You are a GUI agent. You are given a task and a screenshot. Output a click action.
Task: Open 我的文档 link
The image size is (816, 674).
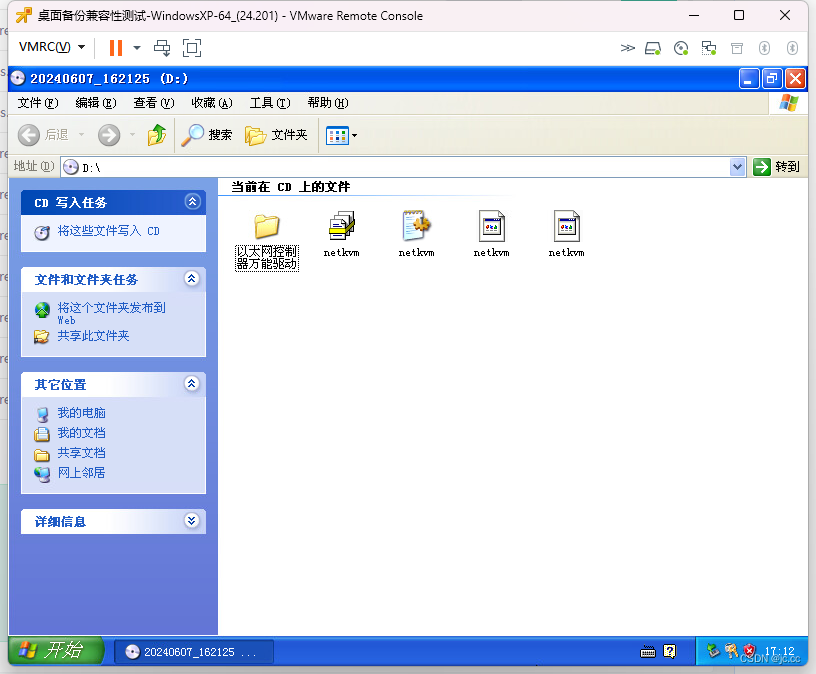click(x=81, y=433)
